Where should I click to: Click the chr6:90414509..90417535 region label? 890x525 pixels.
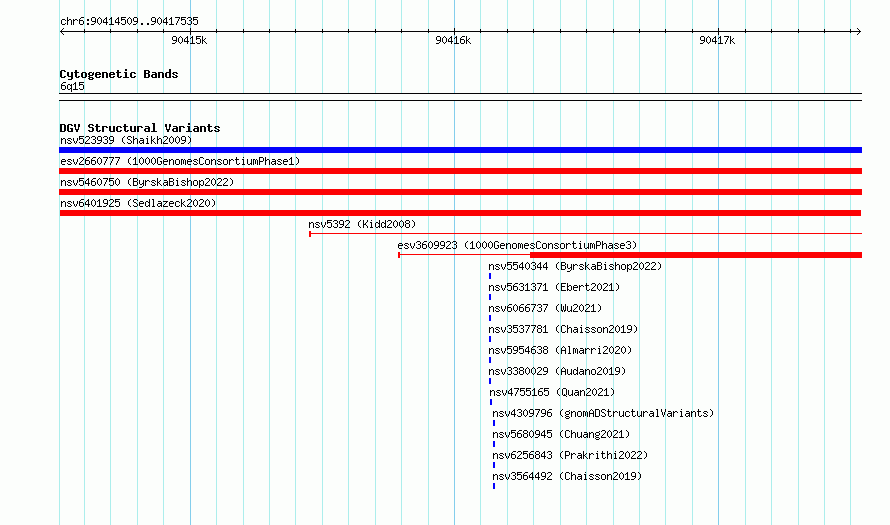click(129, 21)
